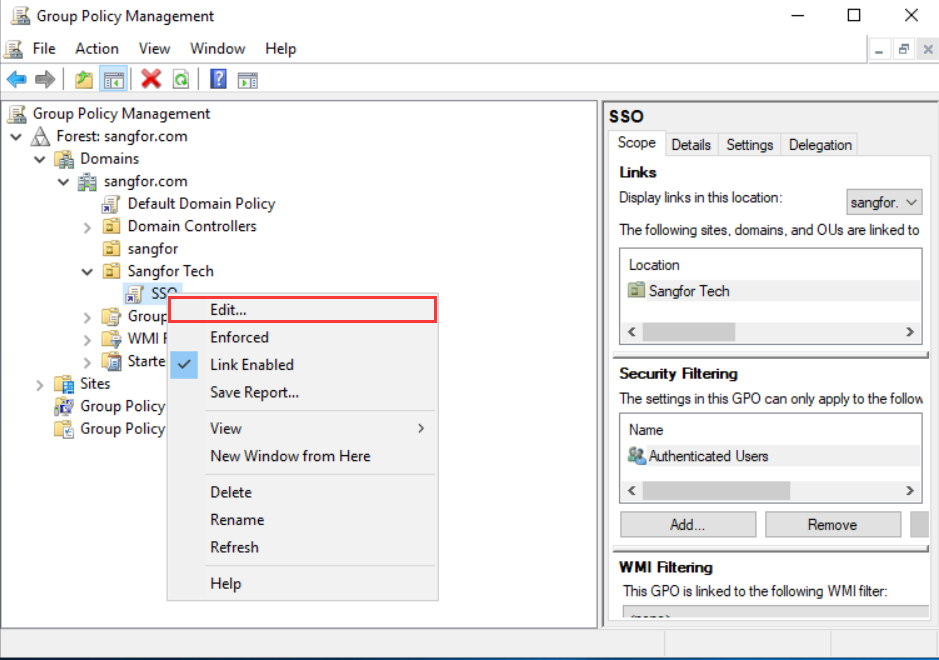Expand the Domain Controllers node
939x660 pixels.
pyautogui.click(x=87, y=227)
